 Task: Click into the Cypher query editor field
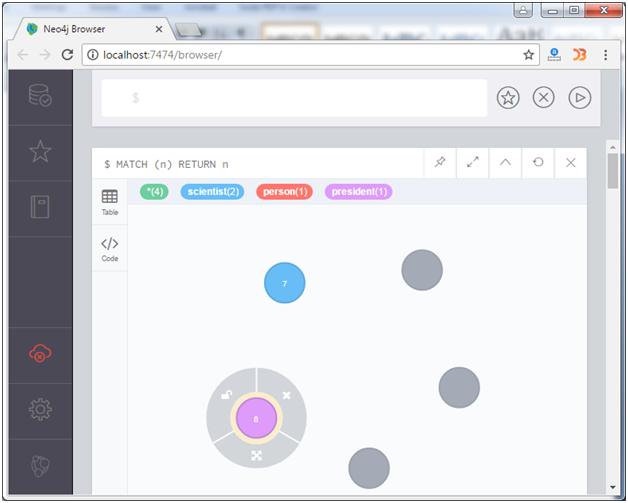pyautogui.click(x=294, y=98)
